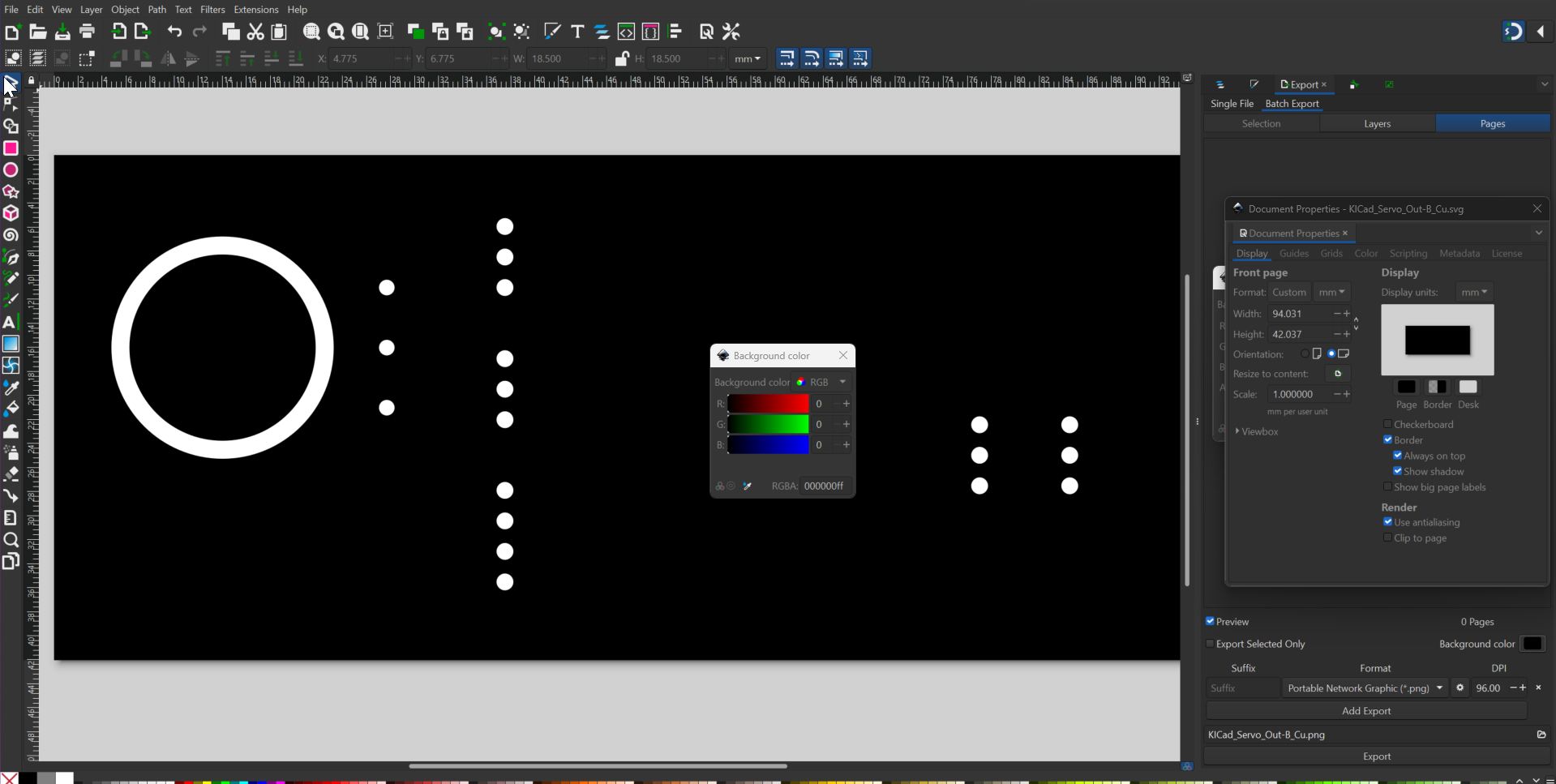Print the document
1556x784 pixels.
pos(88,32)
